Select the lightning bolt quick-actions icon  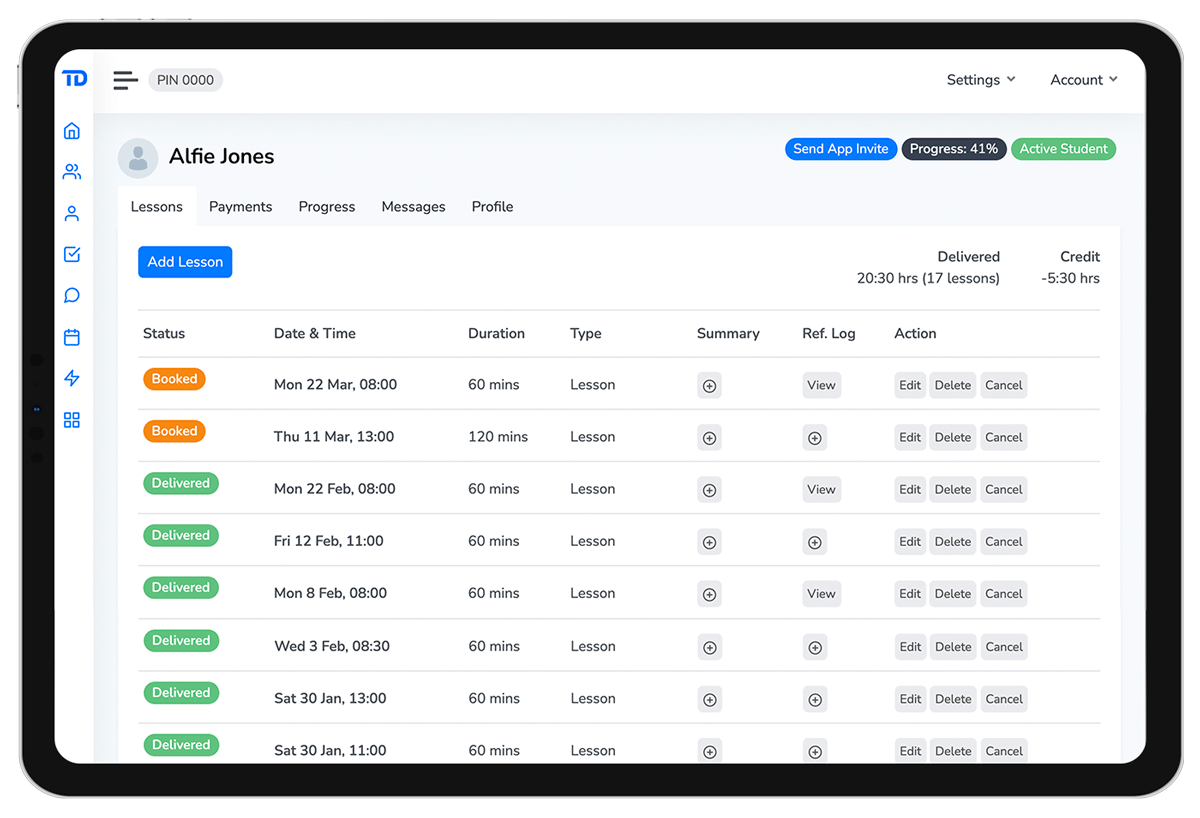point(71,378)
